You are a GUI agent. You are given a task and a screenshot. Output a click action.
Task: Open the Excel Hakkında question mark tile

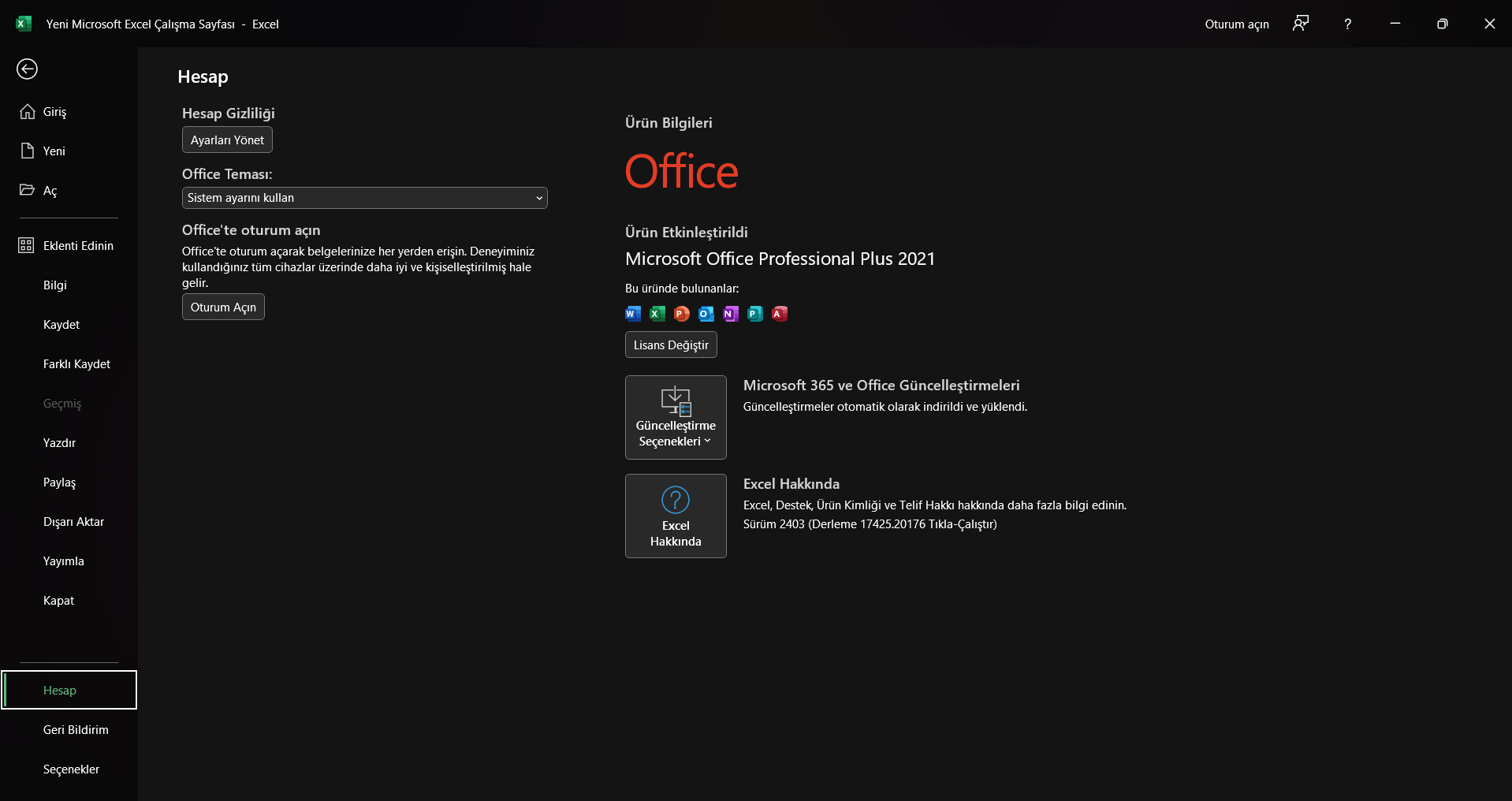point(676,516)
